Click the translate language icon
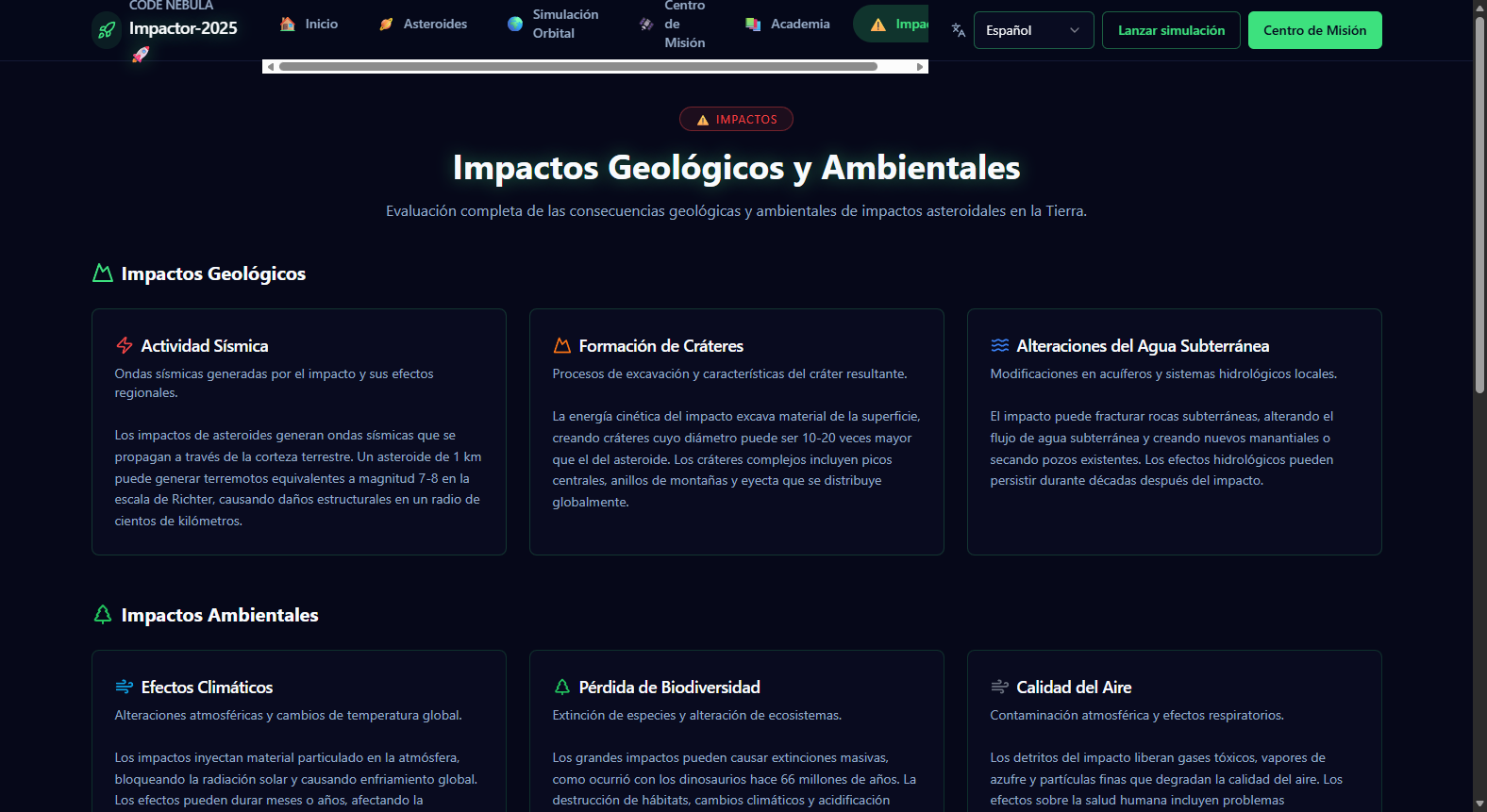The height and width of the screenshot is (812, 1487). point(959,30)
